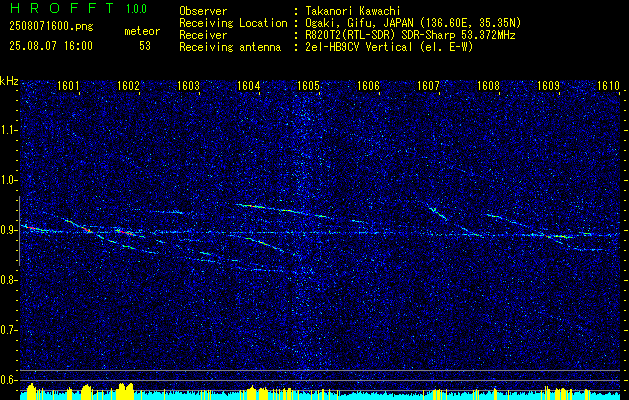Screen dimensions: 629x400
Task: Click the 0.6 kHz frequency label
Action: click(x=9, y=380)
